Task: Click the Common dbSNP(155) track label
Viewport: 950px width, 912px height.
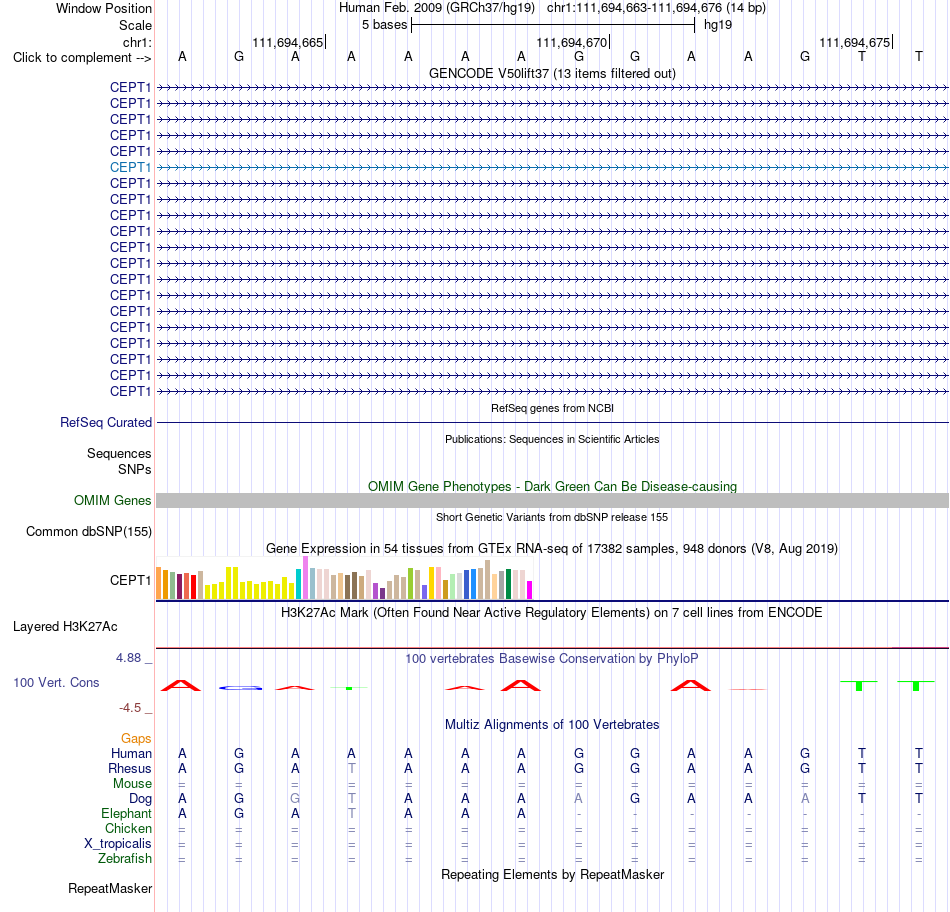Action: [89, 531]
